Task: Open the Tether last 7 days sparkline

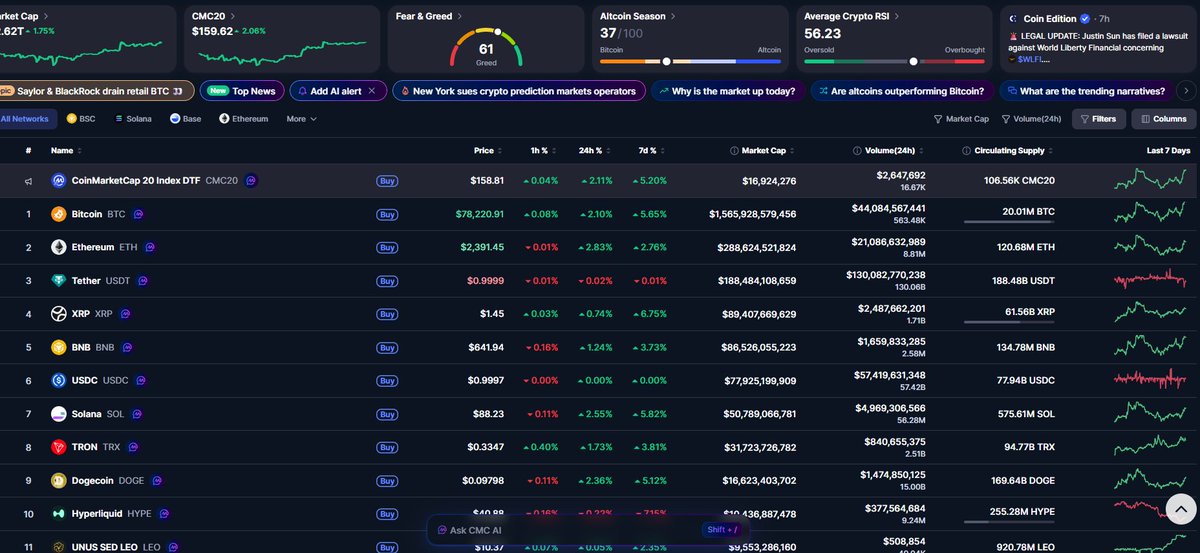Action: tap(1152, 280)
